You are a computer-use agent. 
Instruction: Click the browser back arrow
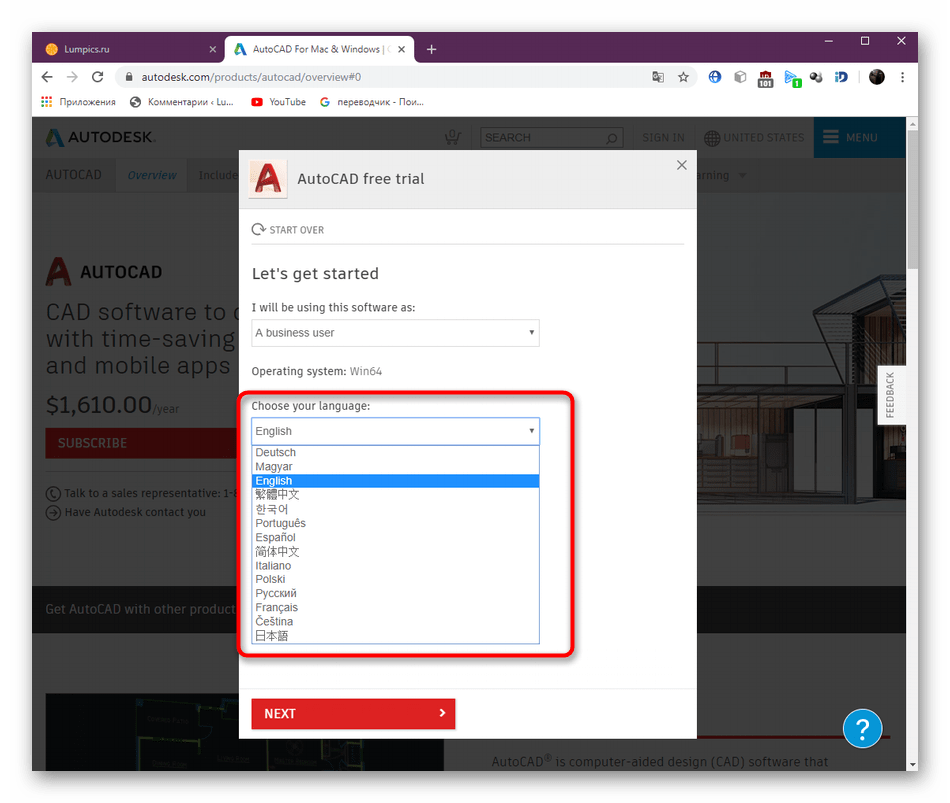click(47, 77)
